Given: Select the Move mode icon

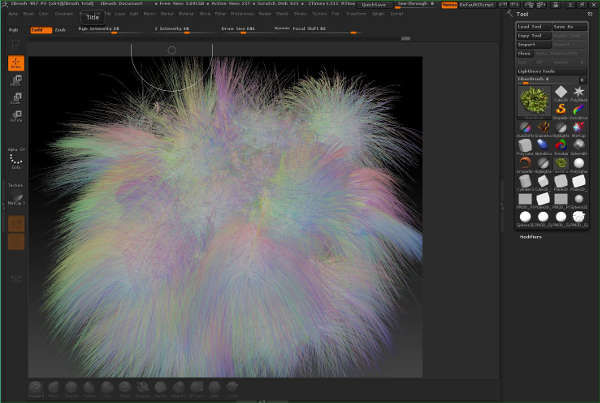Looking at the screenshot, I should tap(16, 81).
